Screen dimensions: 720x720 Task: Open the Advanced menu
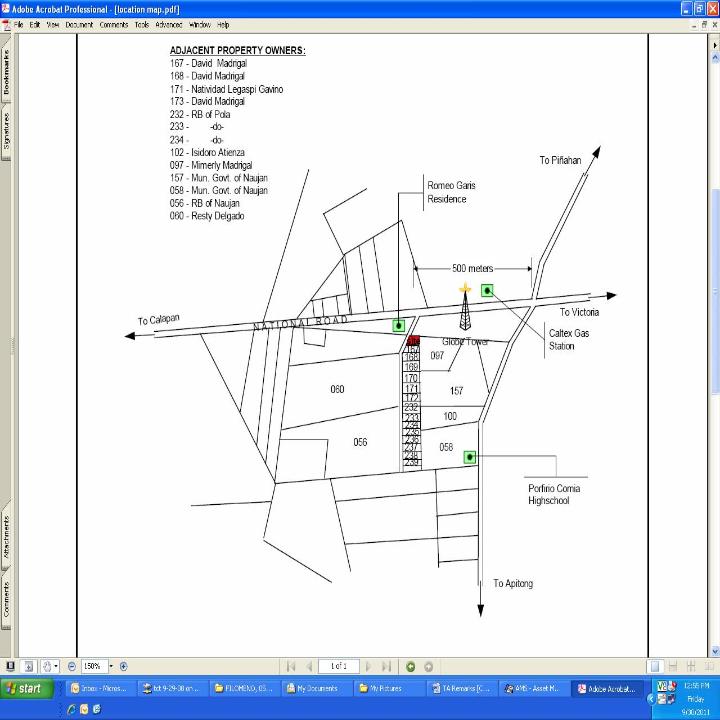[x=168, y=24]
